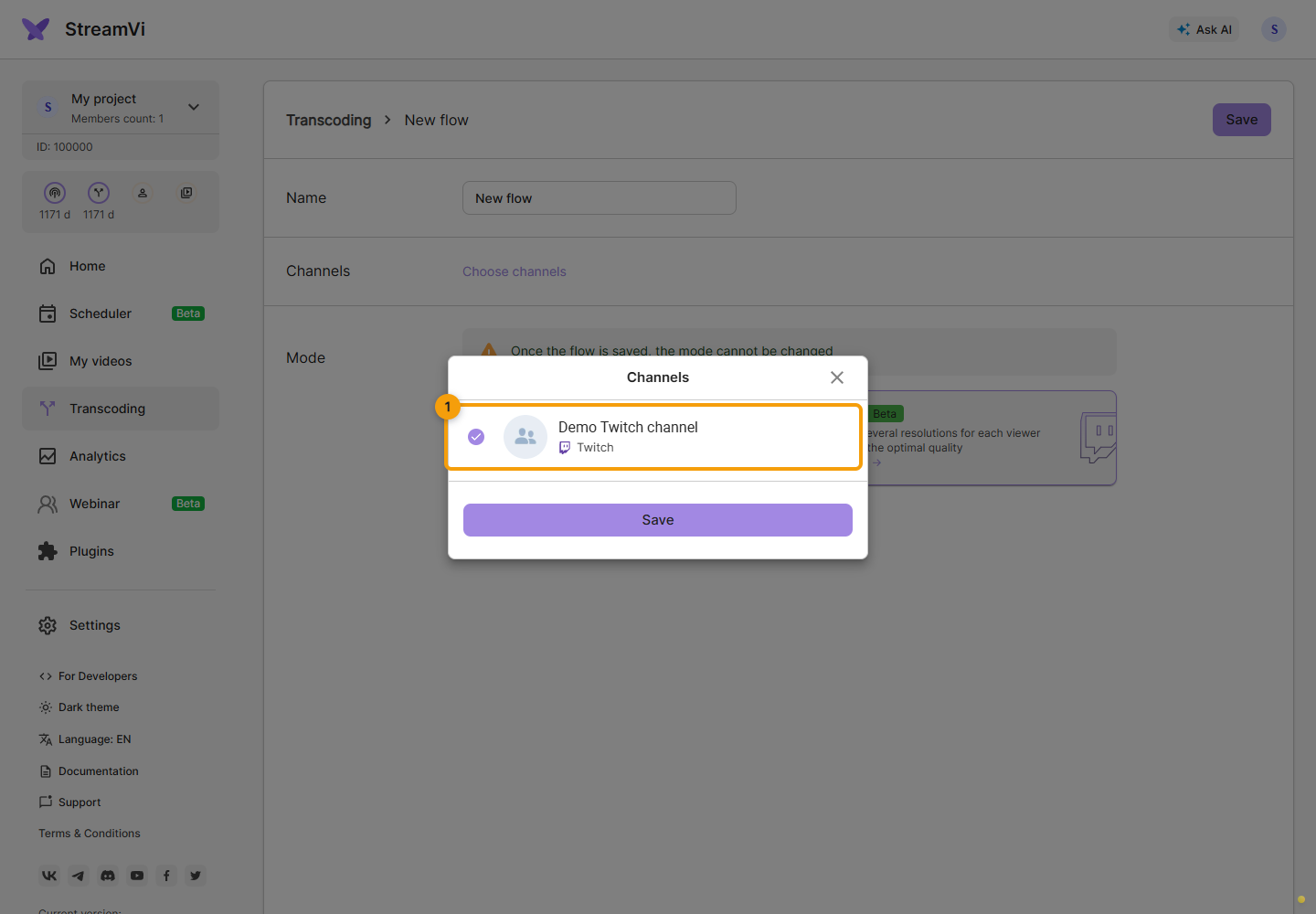Click the person icon in the subscription panel
The height and width of the screenshot is (914, 1316).
point(143,193)
